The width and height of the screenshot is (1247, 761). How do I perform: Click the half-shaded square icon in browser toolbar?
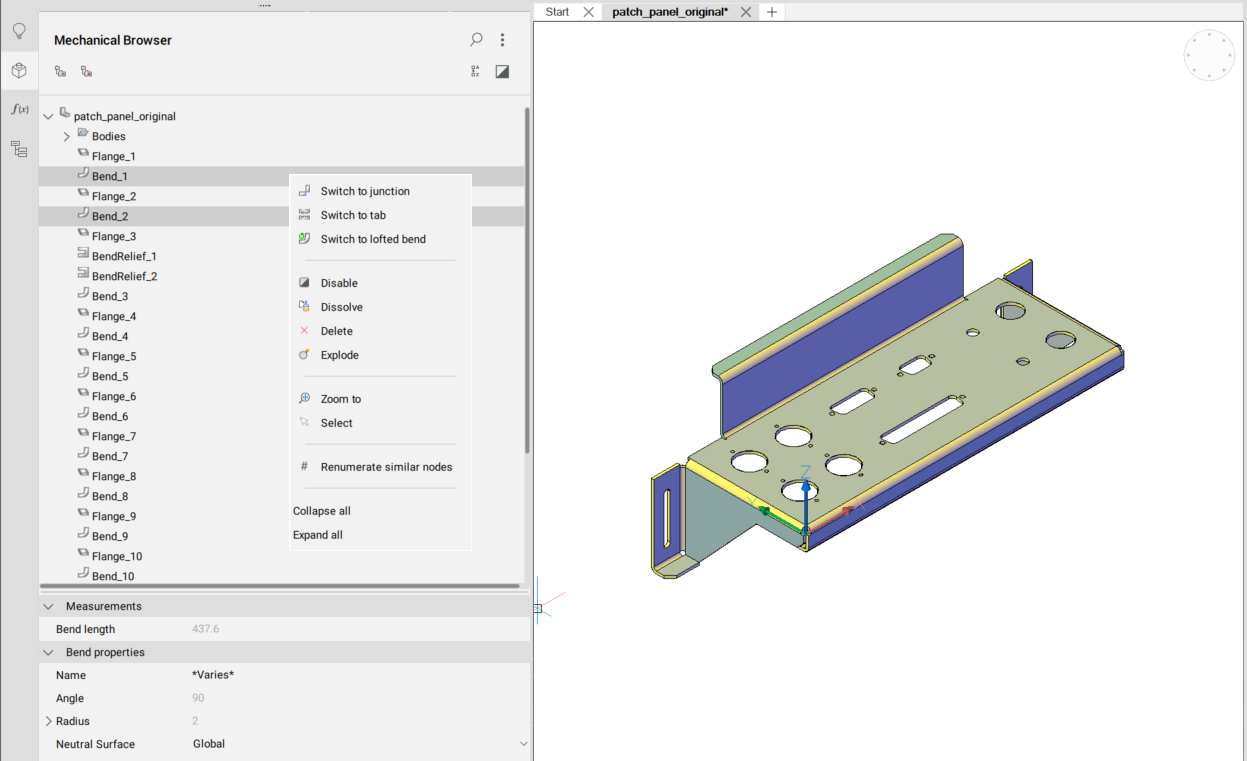click(502, 72)
